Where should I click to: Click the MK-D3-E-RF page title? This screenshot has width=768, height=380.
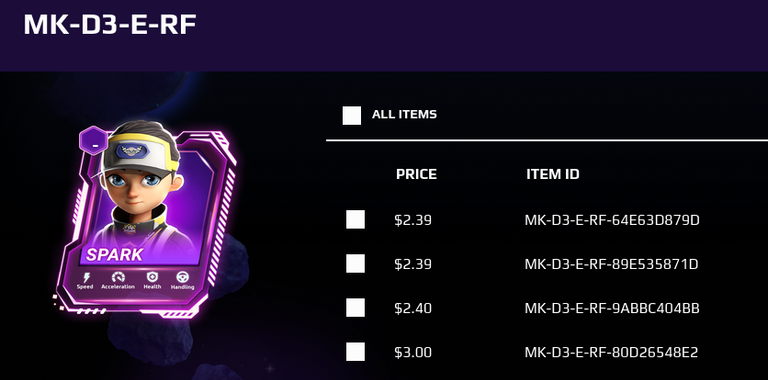click(x=110, y=24)
